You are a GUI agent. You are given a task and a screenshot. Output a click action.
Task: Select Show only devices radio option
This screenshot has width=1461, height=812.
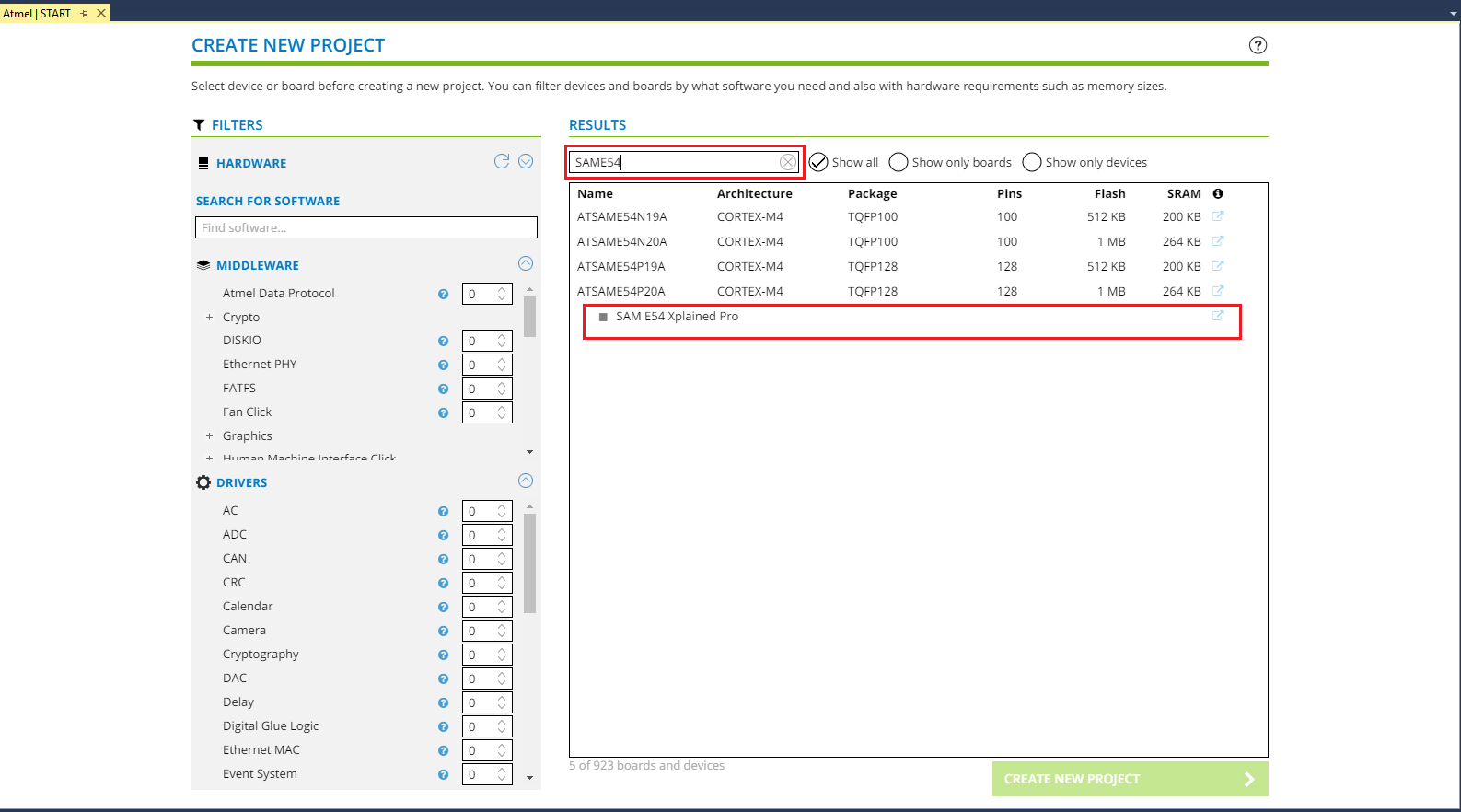(x=1032, y=162)
